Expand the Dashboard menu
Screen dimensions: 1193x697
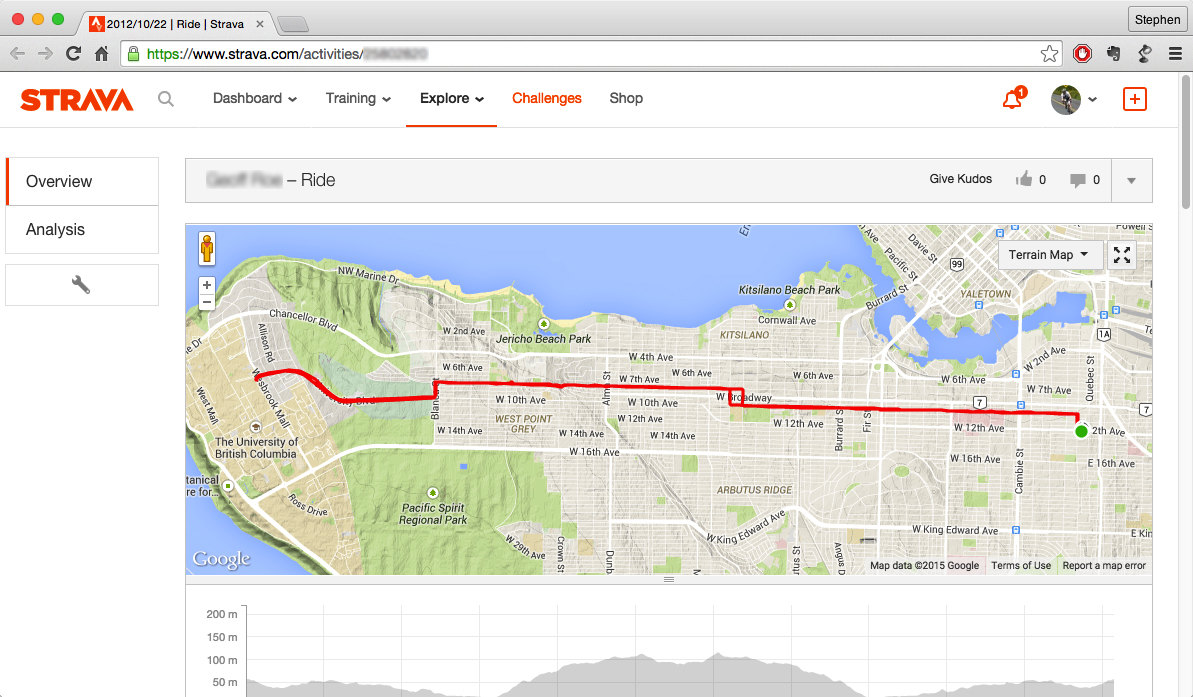click(x=255, y=99)
